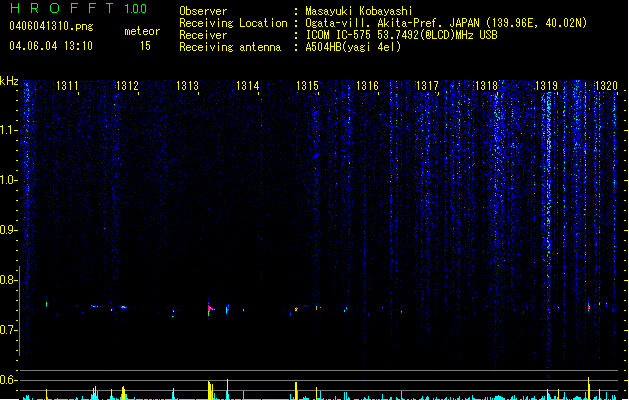Select the meteor echo just before 1315
629x400 pixels.
click(296, 309)
